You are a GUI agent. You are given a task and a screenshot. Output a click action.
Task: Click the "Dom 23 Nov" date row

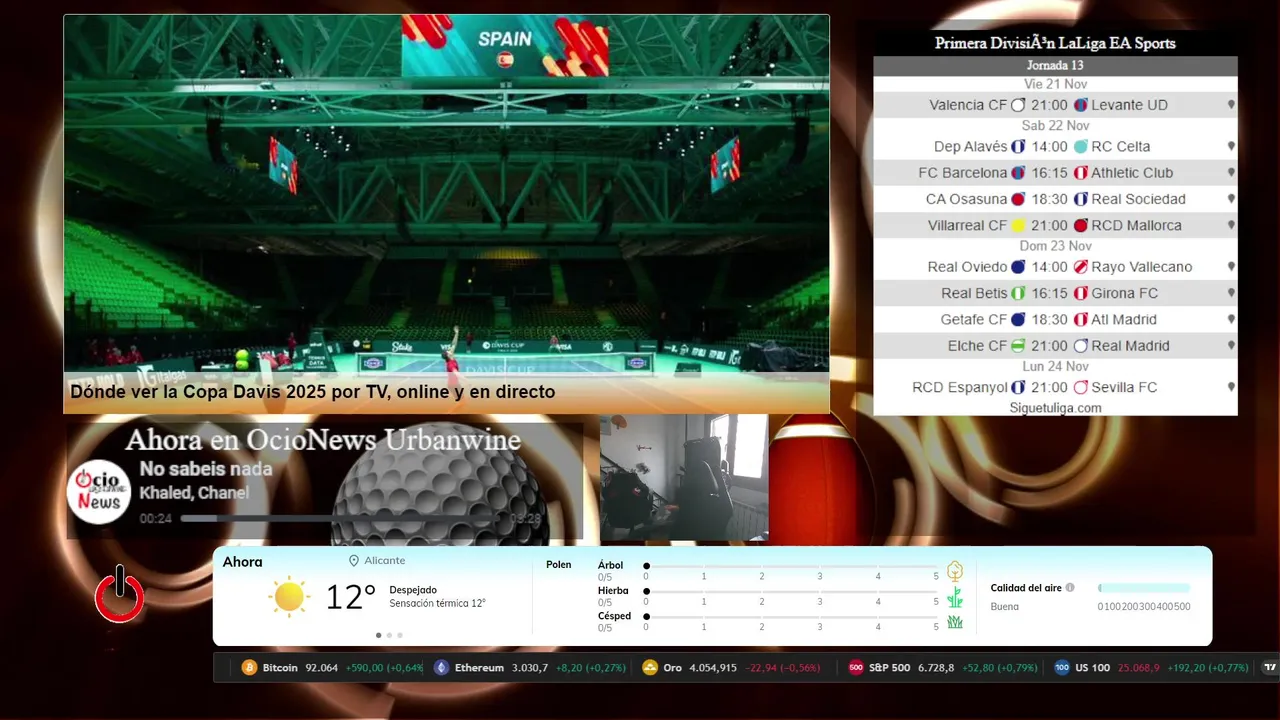click(x=1055, y=246)
